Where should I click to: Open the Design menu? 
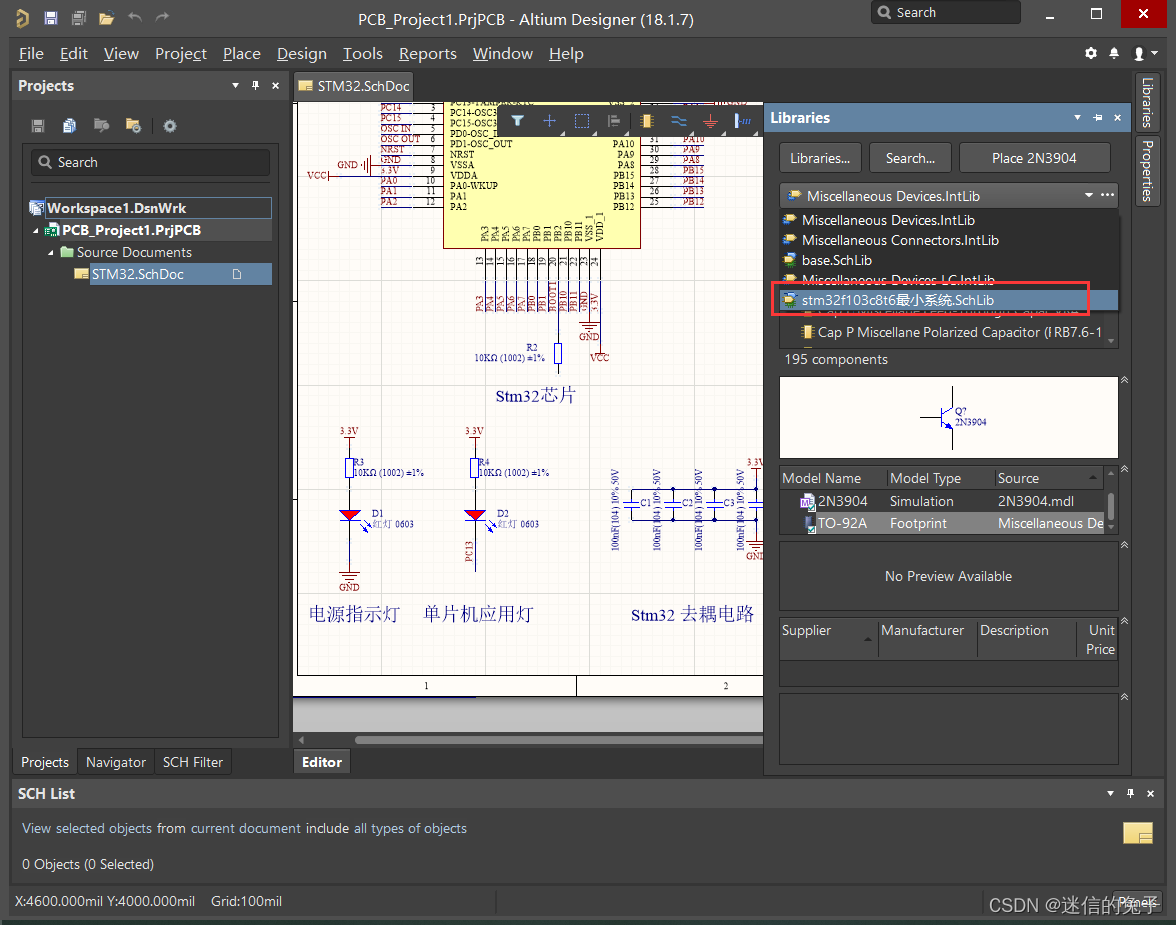[301, 54]
